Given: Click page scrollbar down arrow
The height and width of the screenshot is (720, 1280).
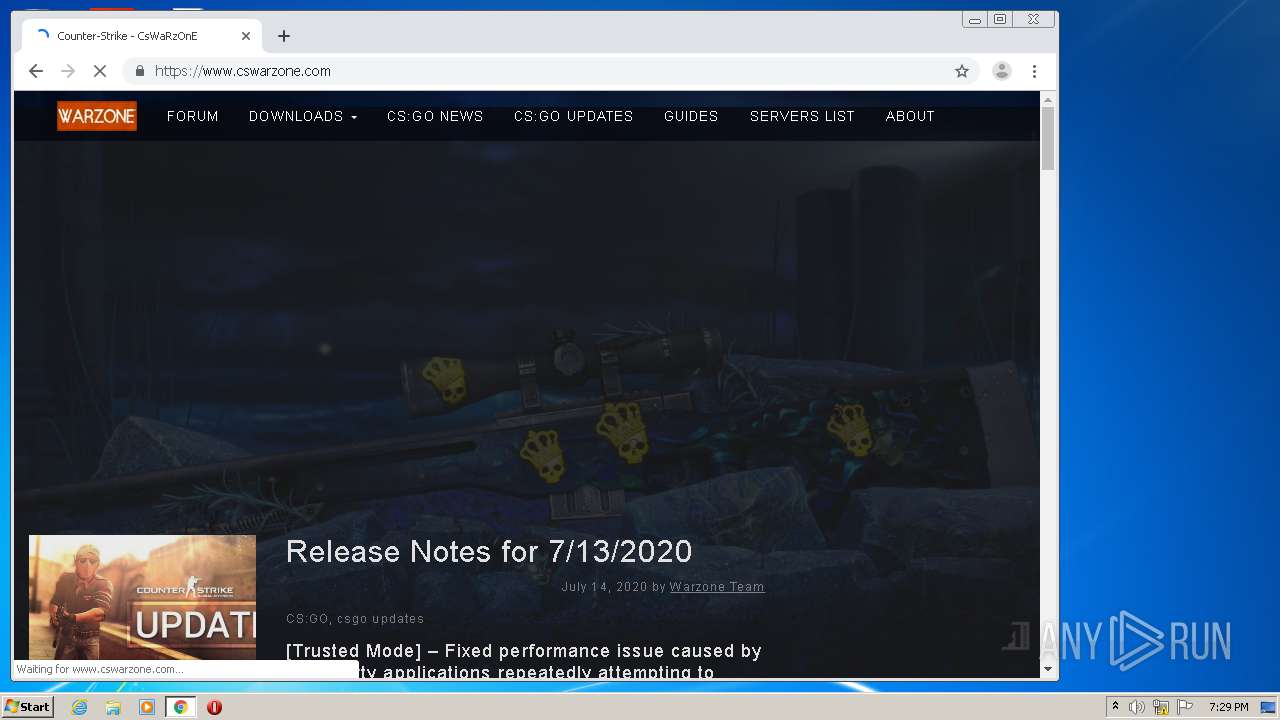Looking at the screenshot, I should 1048,669.
